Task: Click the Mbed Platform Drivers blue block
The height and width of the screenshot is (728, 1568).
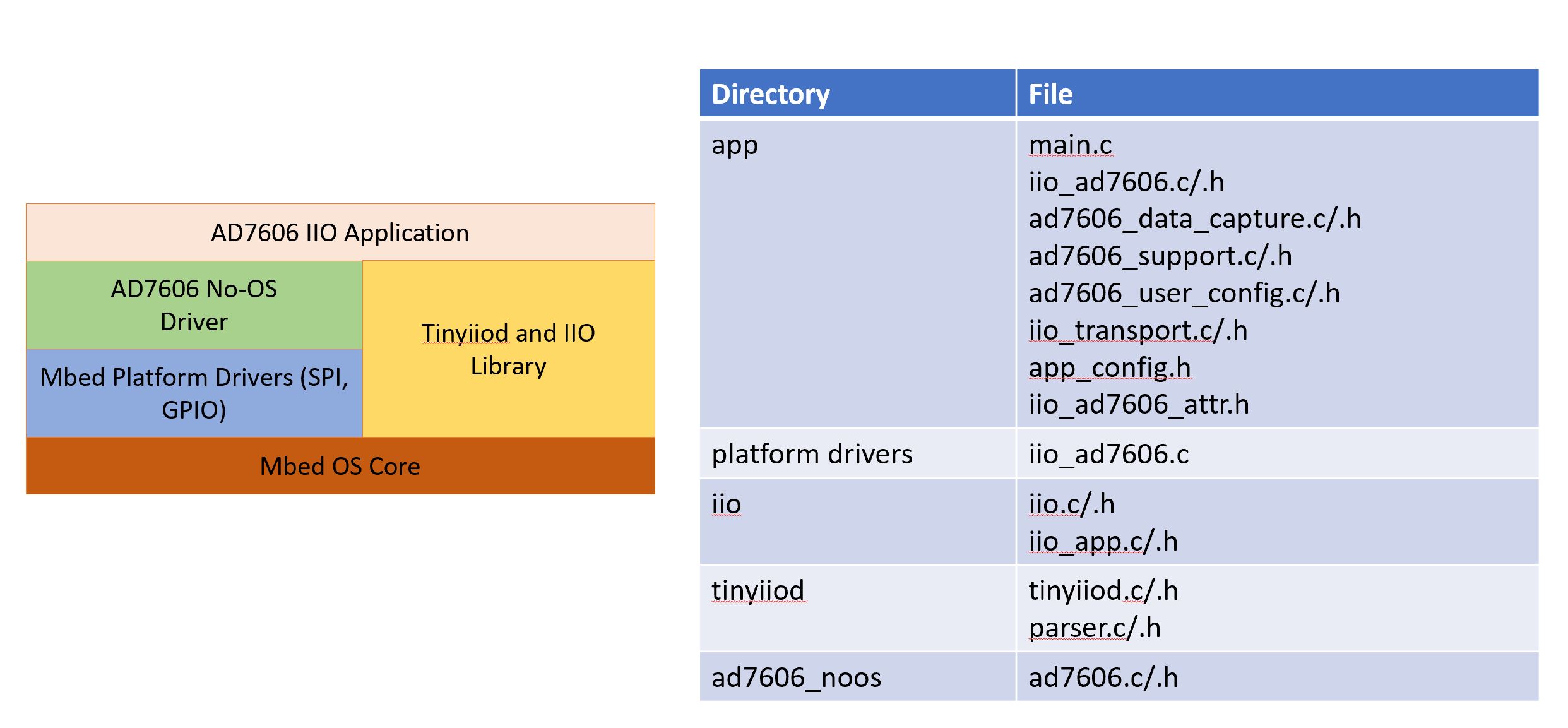Action: pyautogui.click(x=194, y=393)
